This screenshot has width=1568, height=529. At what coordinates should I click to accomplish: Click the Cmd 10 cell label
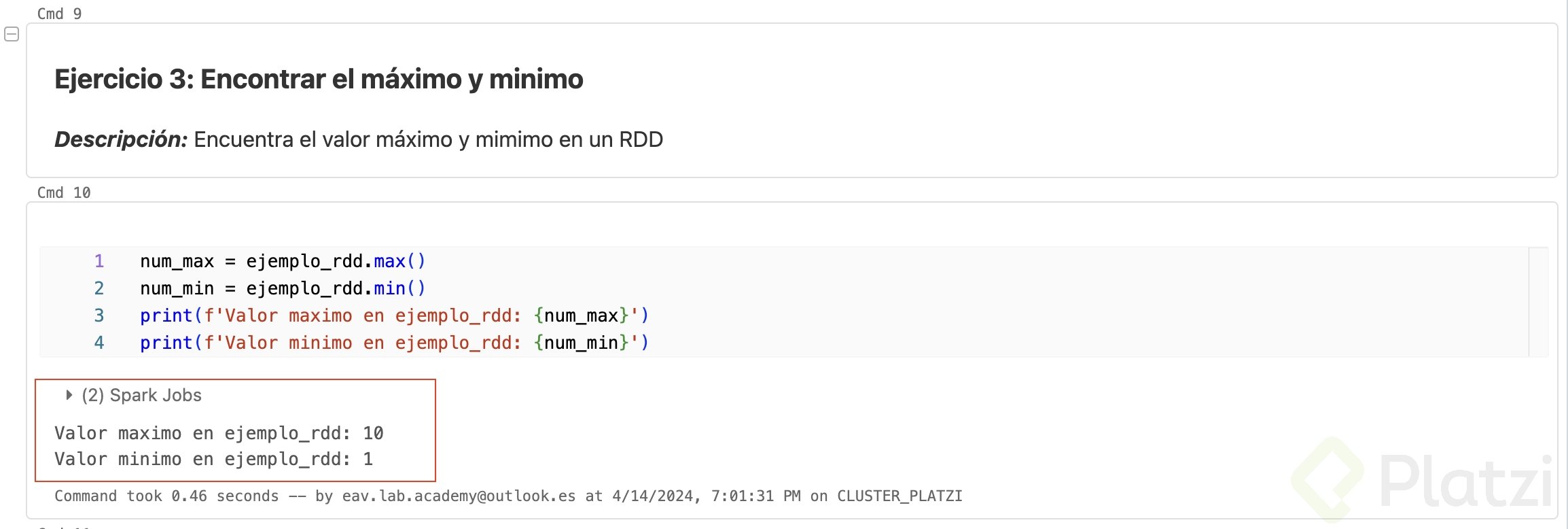coord(63,192)
